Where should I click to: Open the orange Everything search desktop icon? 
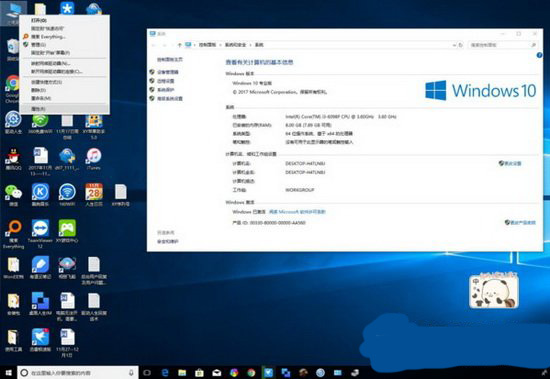(13, 234)
